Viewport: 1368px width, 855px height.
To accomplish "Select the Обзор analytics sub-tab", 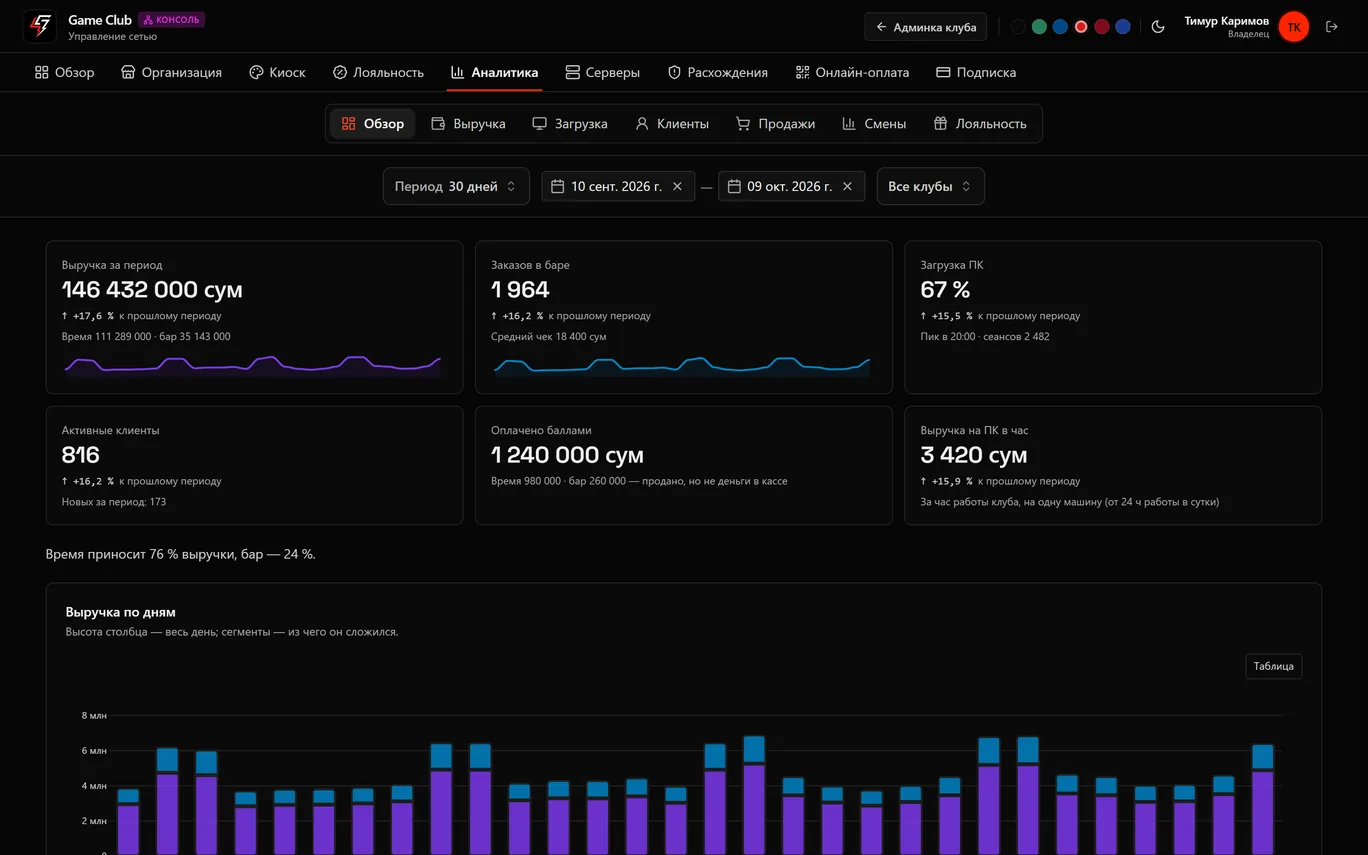I will 373,124.
